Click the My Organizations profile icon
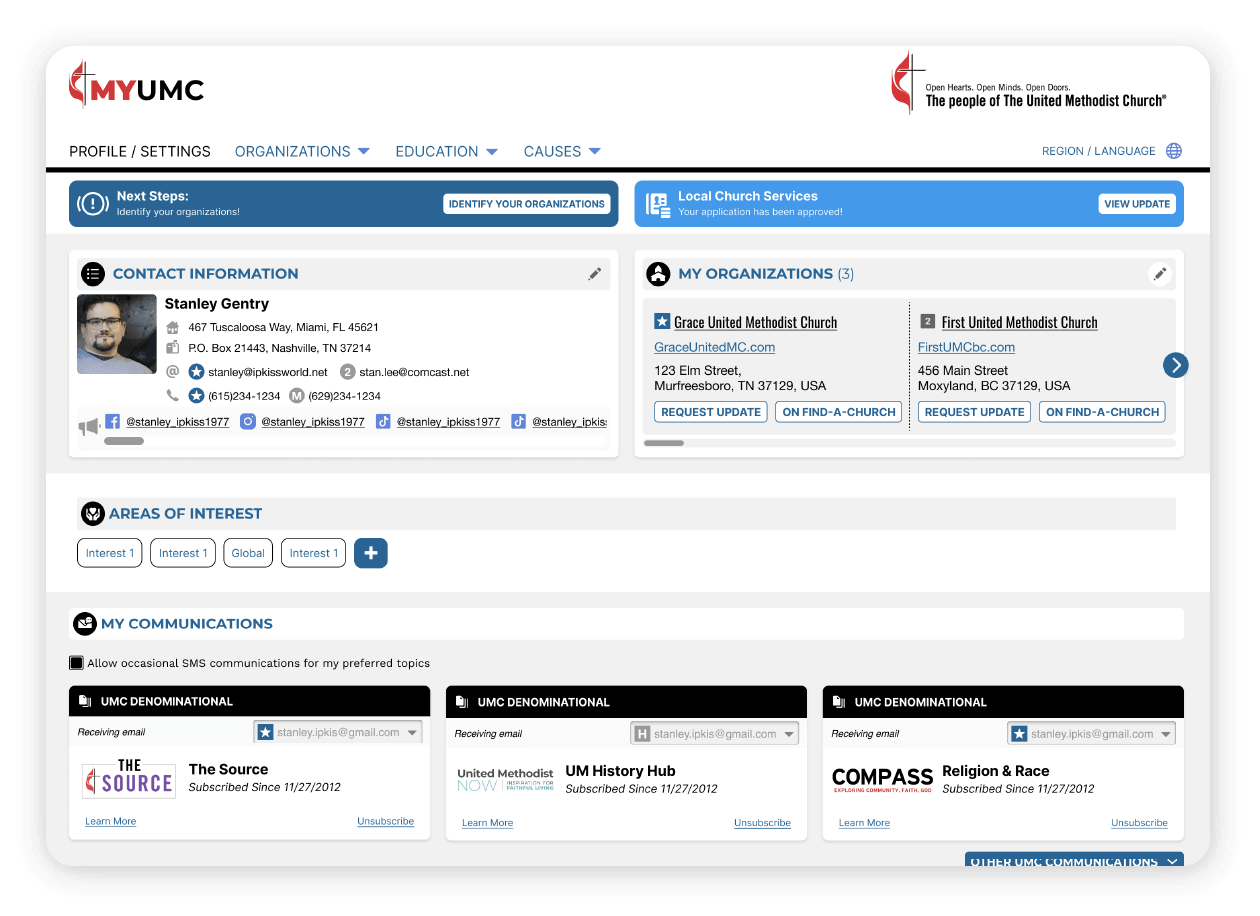Screen dimensions: 1260x916 (x=658, y=273)
